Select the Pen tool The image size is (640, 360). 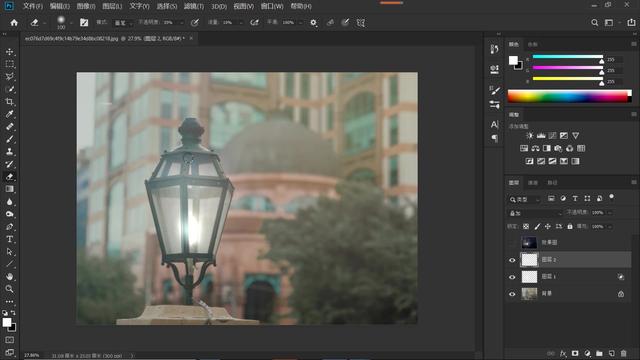pos(9,227)
